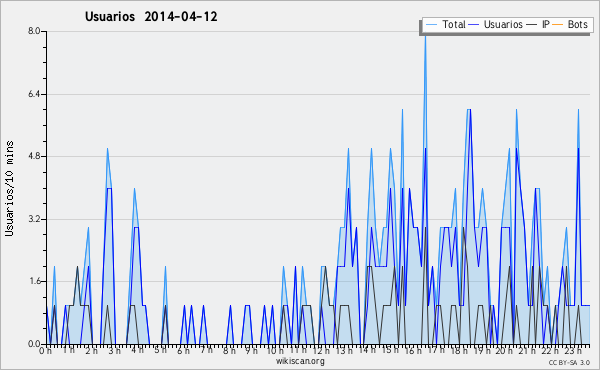Viewport: 600px width, 370px height.
Task: Click the y-axis value 0.0
Action: tap(34, 344)
